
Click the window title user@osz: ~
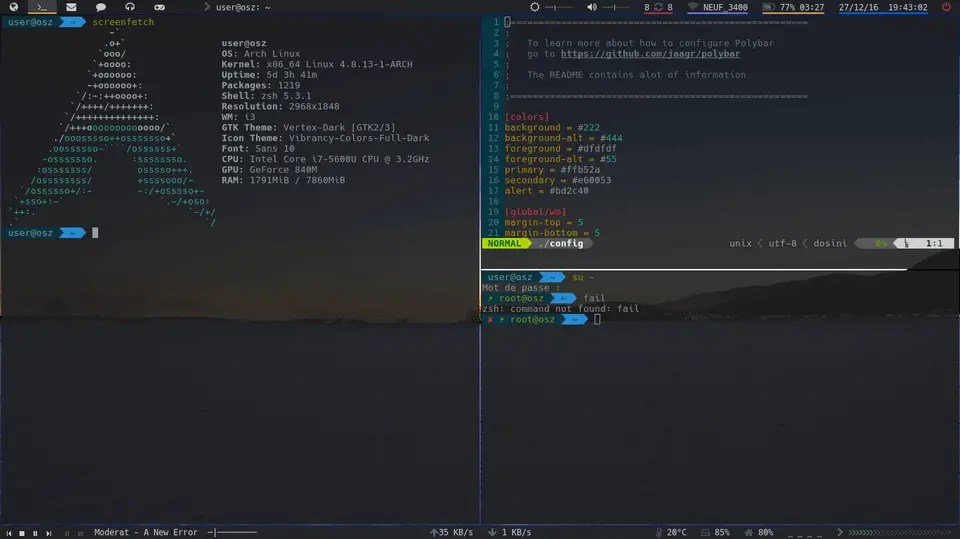[x=242, y=7]
